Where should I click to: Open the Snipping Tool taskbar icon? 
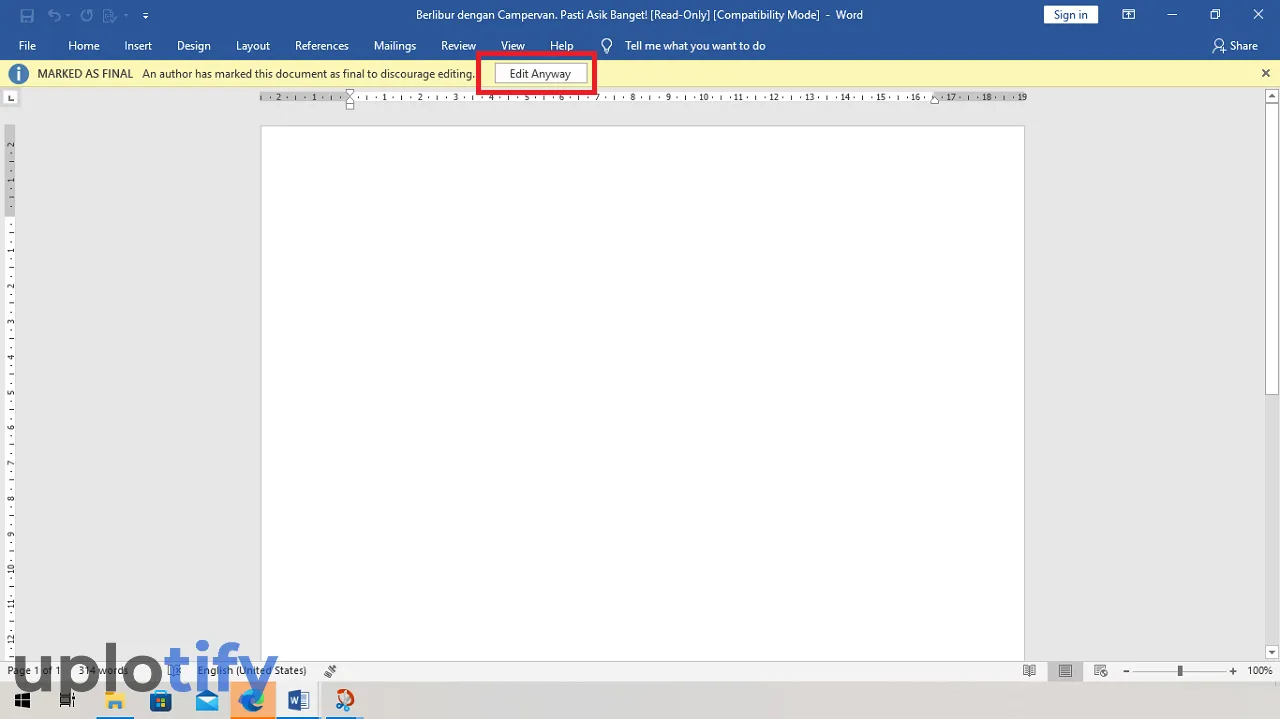pyautogui.click(x=345, y=700)
